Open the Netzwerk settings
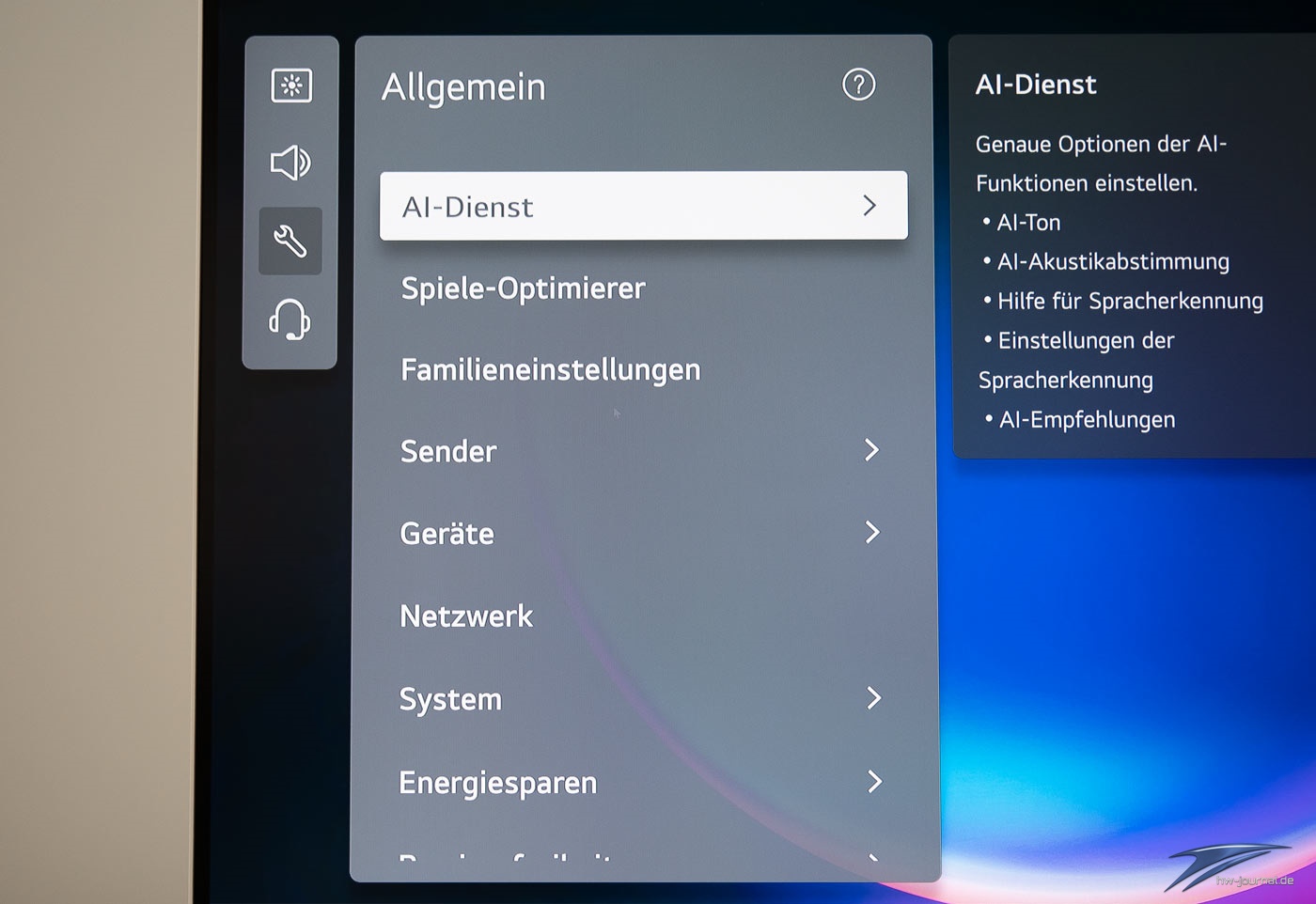The image size is (1316, 904). coord(466,616)
